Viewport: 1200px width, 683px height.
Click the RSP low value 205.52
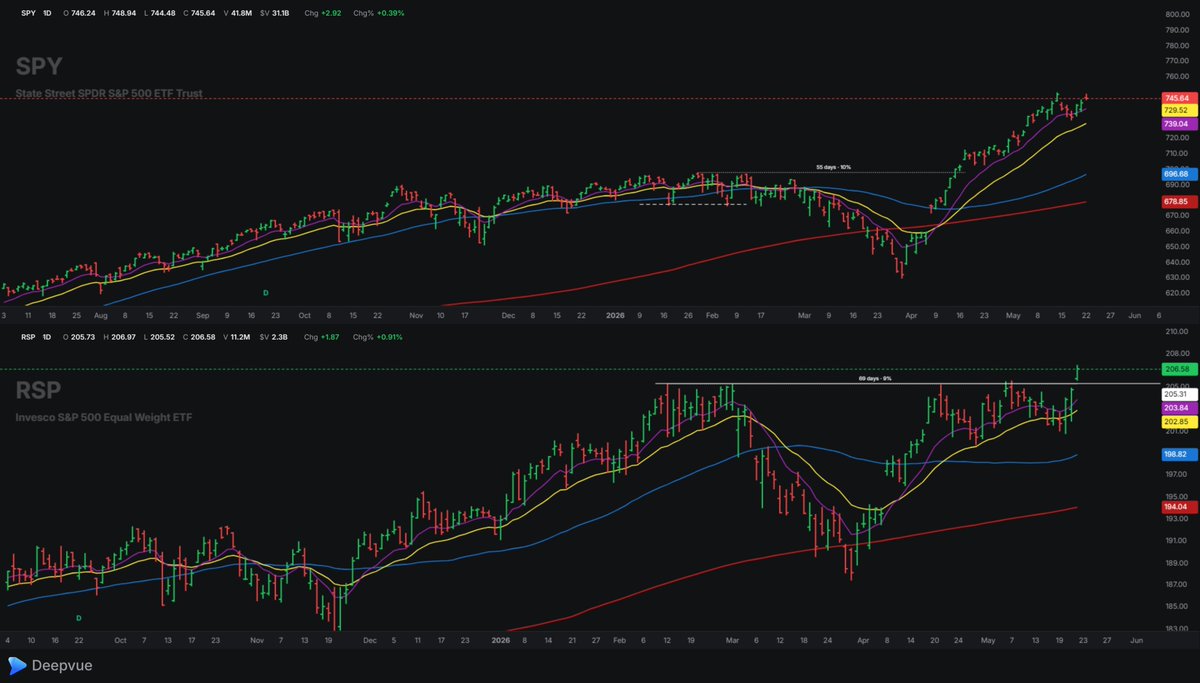(162, 337)
